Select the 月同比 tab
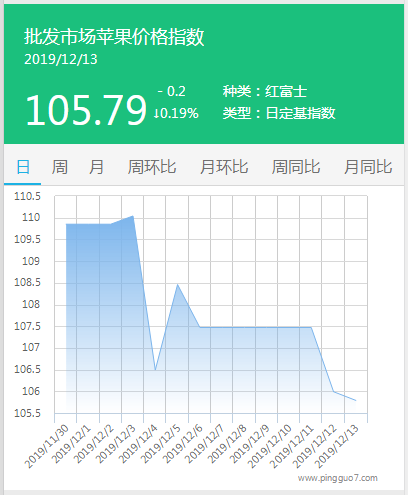408x495 pixels. [x=368, y=167]
